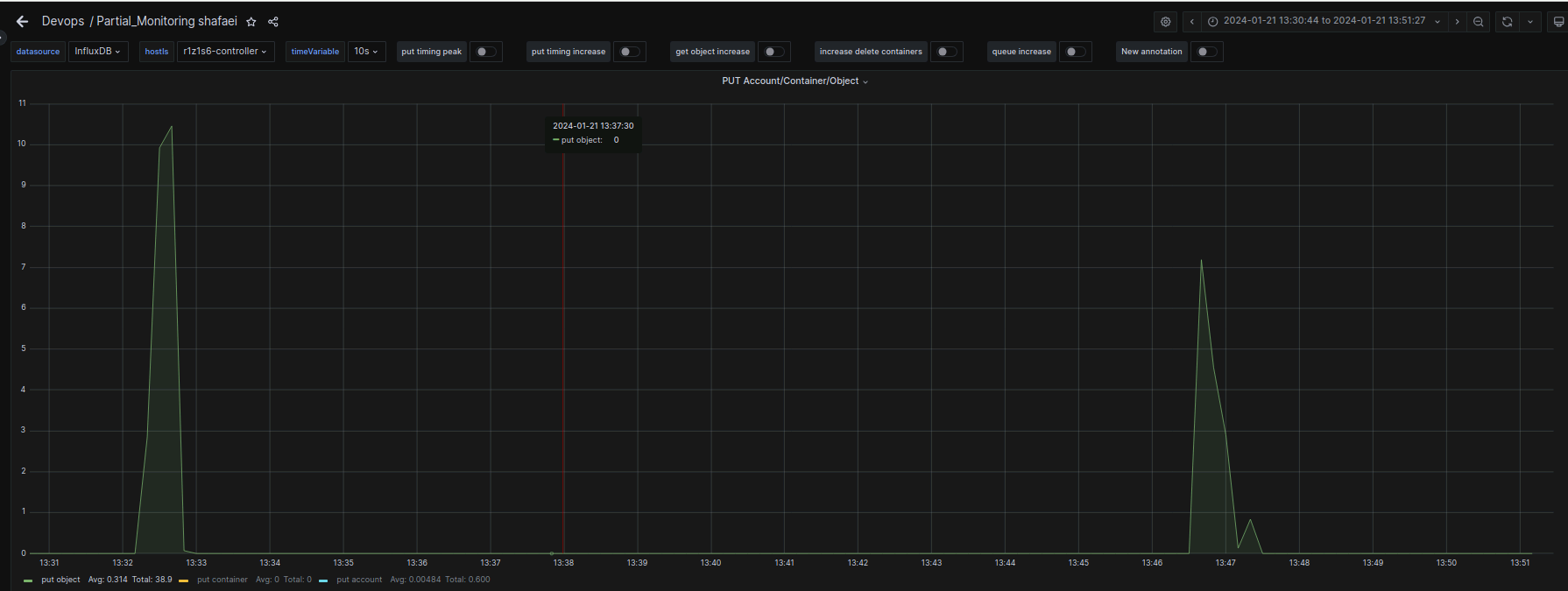Shift time range backward
Screen dimensions: 1568x591
click(1191, 22)
